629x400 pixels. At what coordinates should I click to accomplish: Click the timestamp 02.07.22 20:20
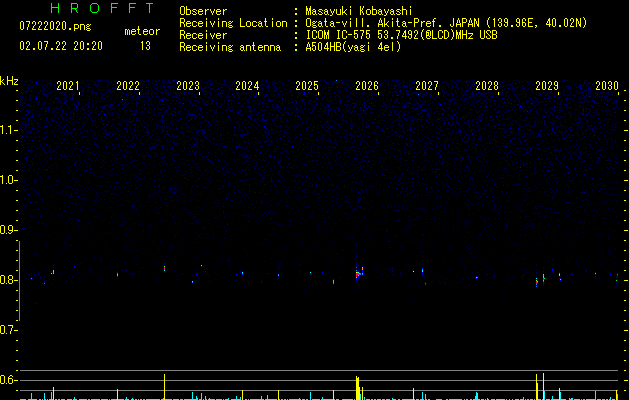point(61,46)
